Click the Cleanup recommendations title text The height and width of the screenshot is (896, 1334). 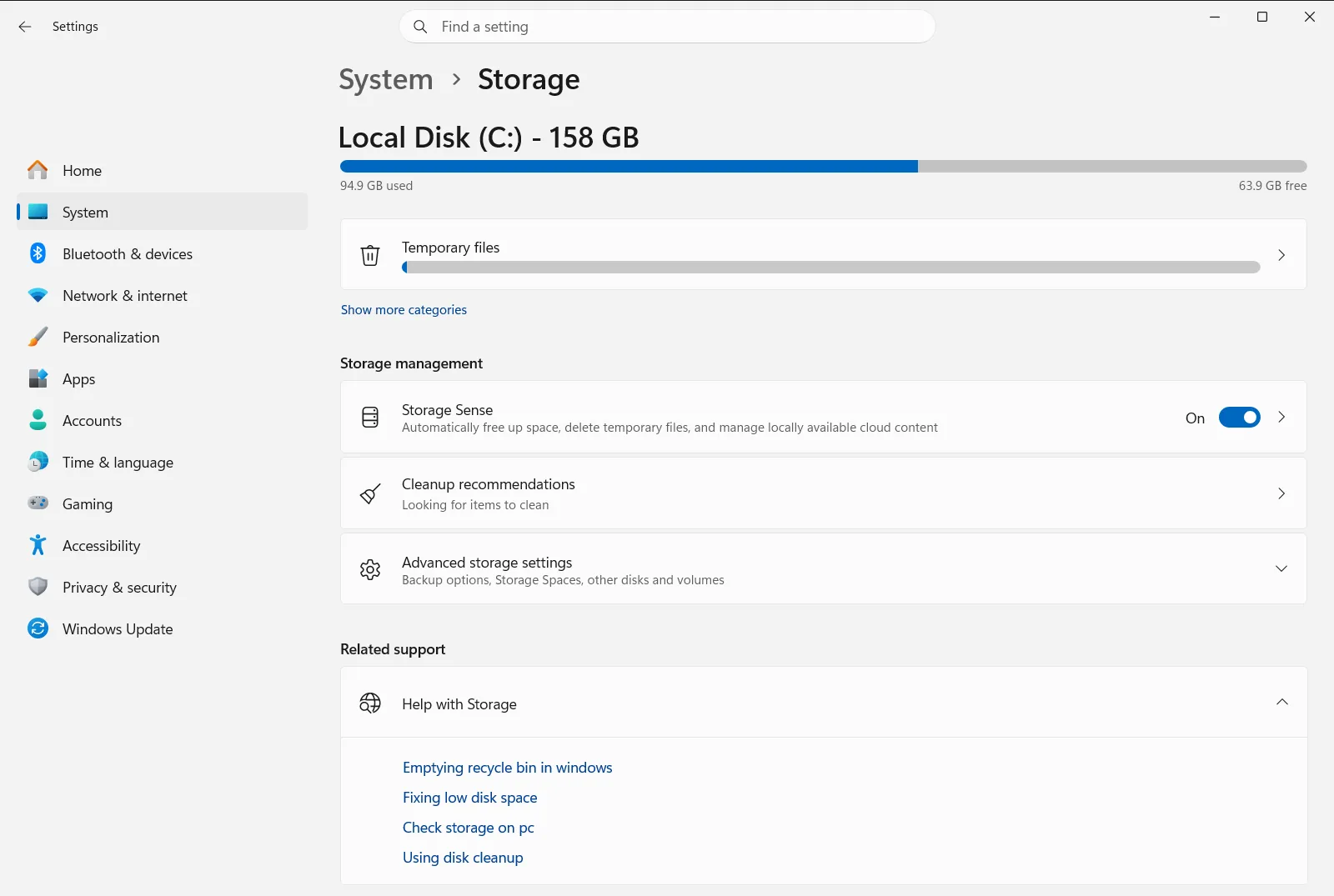tap(488, 484)
